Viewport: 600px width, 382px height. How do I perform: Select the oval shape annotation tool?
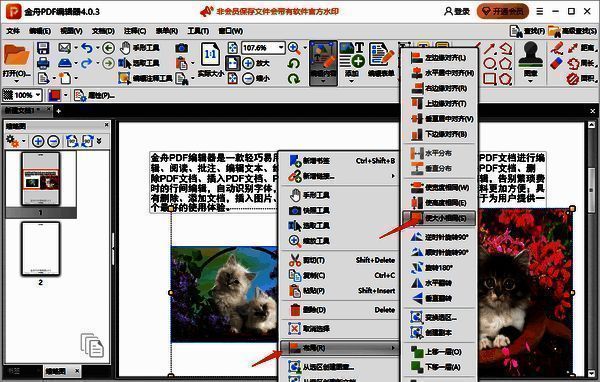(x=489, y=63)
